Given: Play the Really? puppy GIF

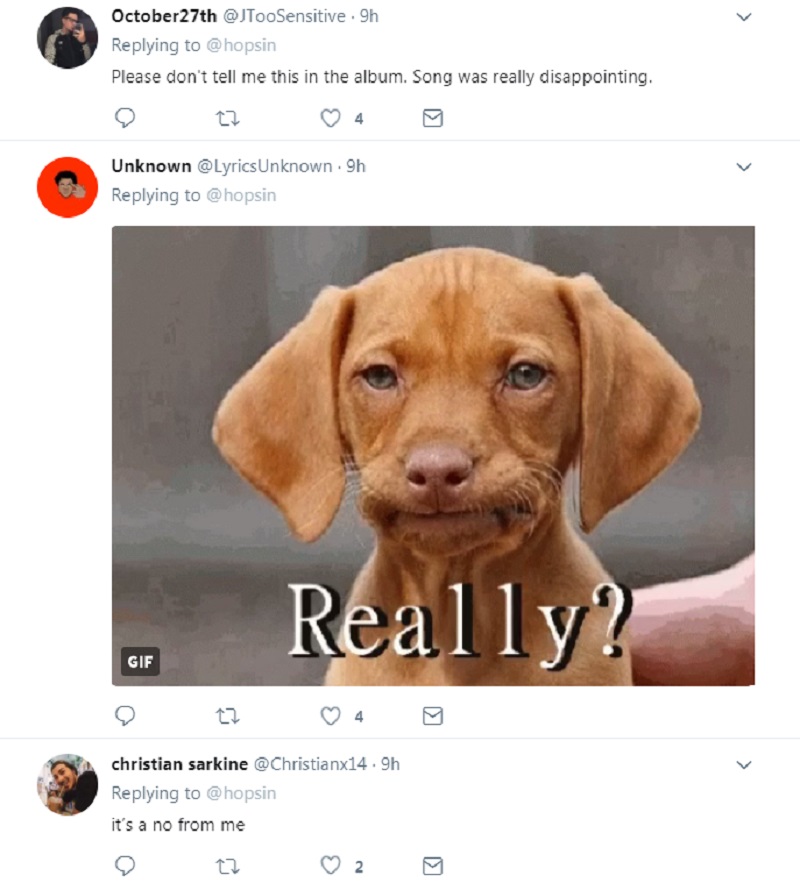Looking at the screenshot, I should (433, 456).
